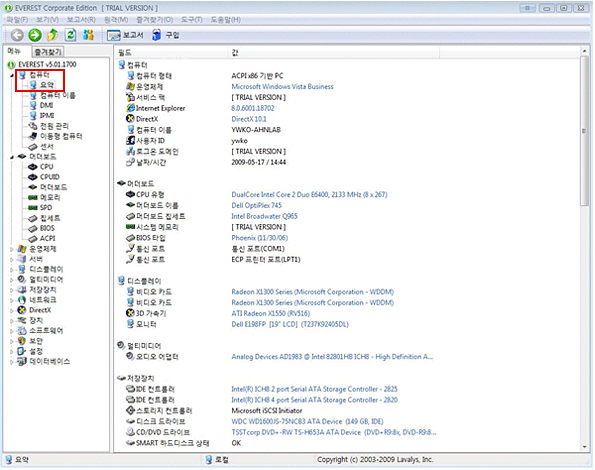Refresh the page with Refresh icon
Image resolution: width=595 pixels, height=470 pixels.
[x=71, y=35]
